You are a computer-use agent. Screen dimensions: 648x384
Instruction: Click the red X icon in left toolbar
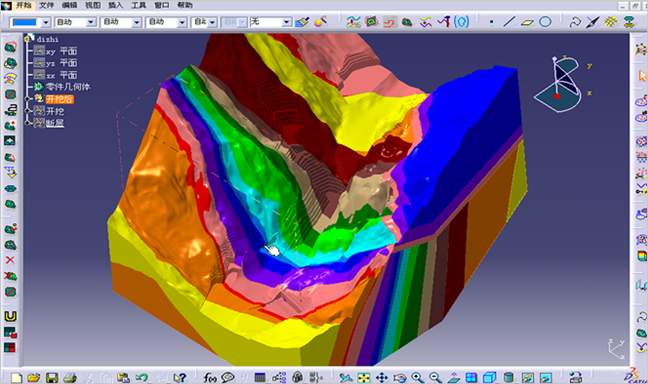[x=10, y=260]
